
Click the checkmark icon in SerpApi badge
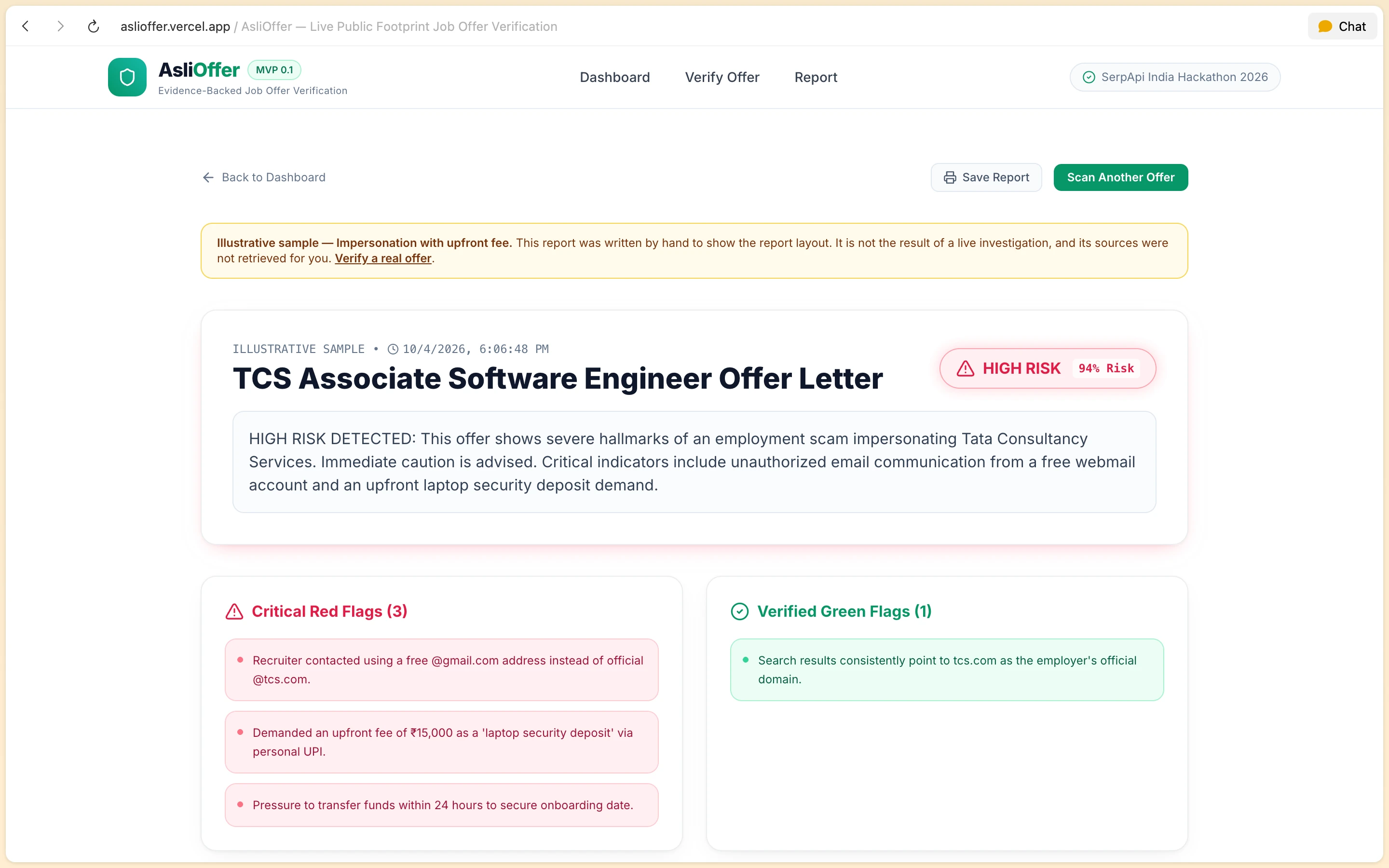[x=1089, y=77]
